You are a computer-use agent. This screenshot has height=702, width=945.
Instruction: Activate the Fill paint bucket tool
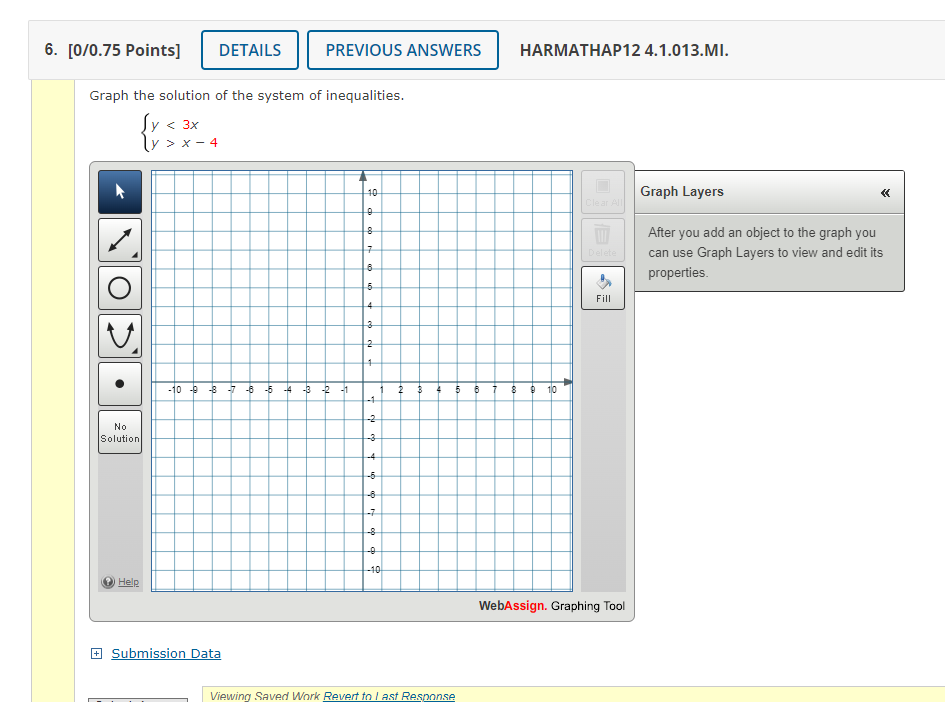click(x=602, y=287)
